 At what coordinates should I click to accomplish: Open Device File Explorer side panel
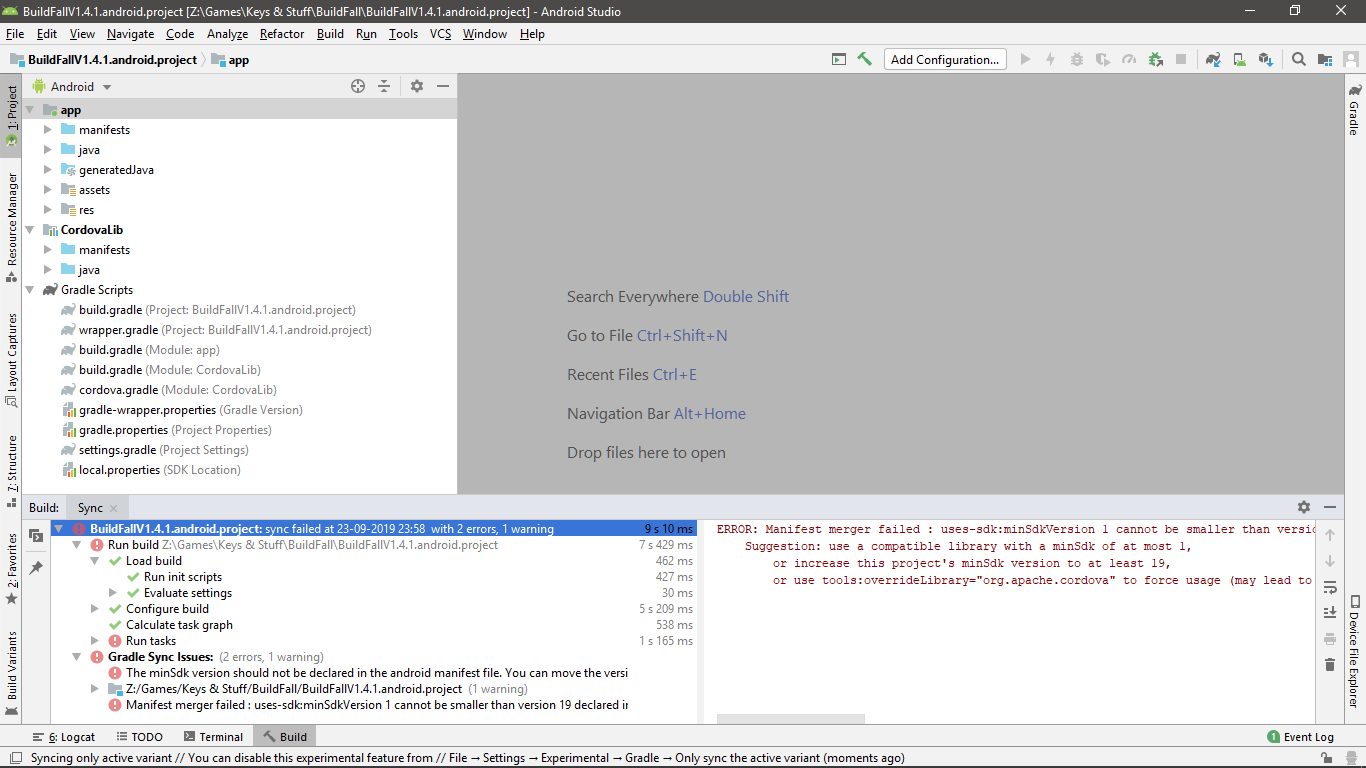point(1354,651)
